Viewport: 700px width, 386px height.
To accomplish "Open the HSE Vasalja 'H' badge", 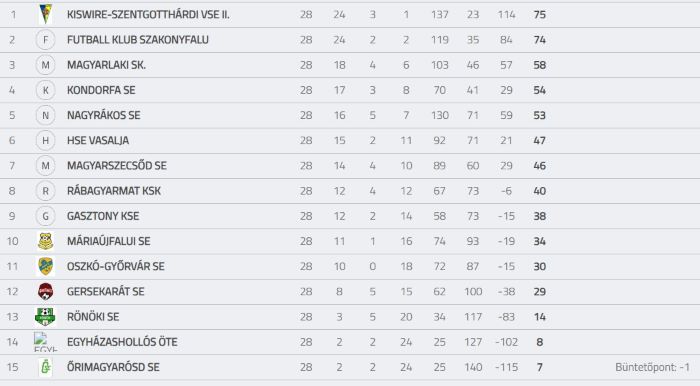I will pos(46,141).
